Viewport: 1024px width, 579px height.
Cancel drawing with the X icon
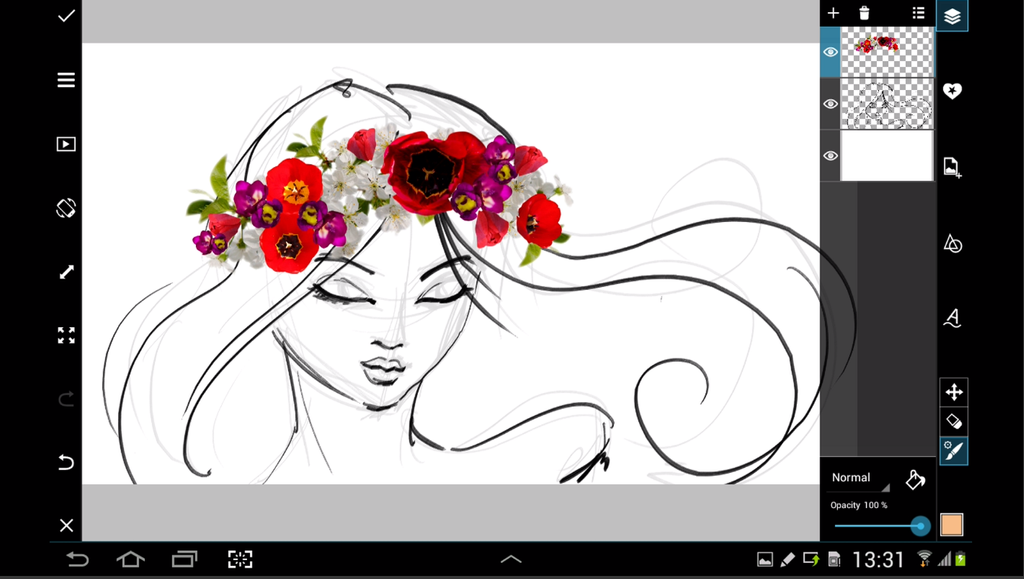(x=66, y=525)
